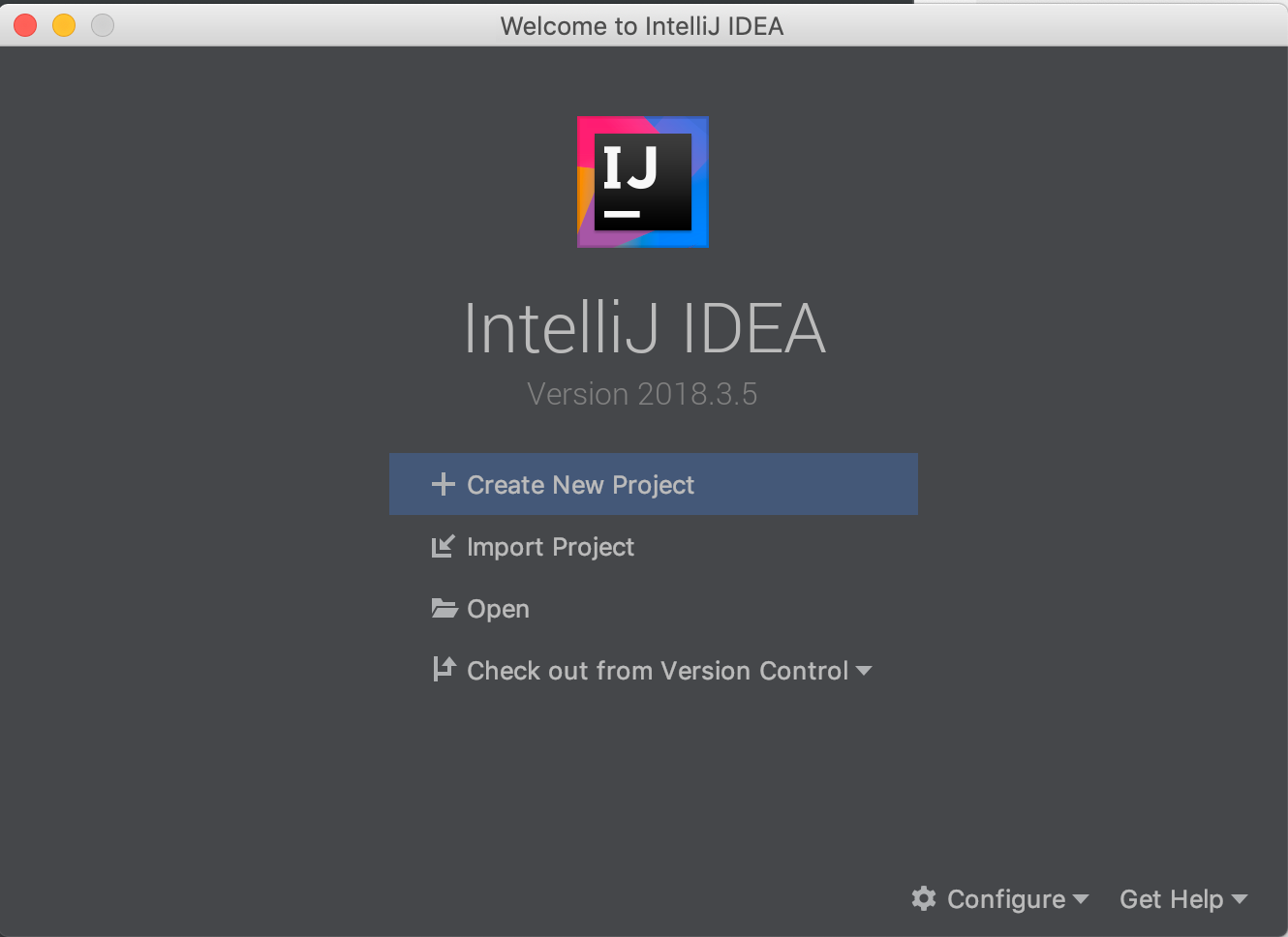The image size is (1288, 937).
Task: Click the plus icon beside Create New Project
Action: 443,484
